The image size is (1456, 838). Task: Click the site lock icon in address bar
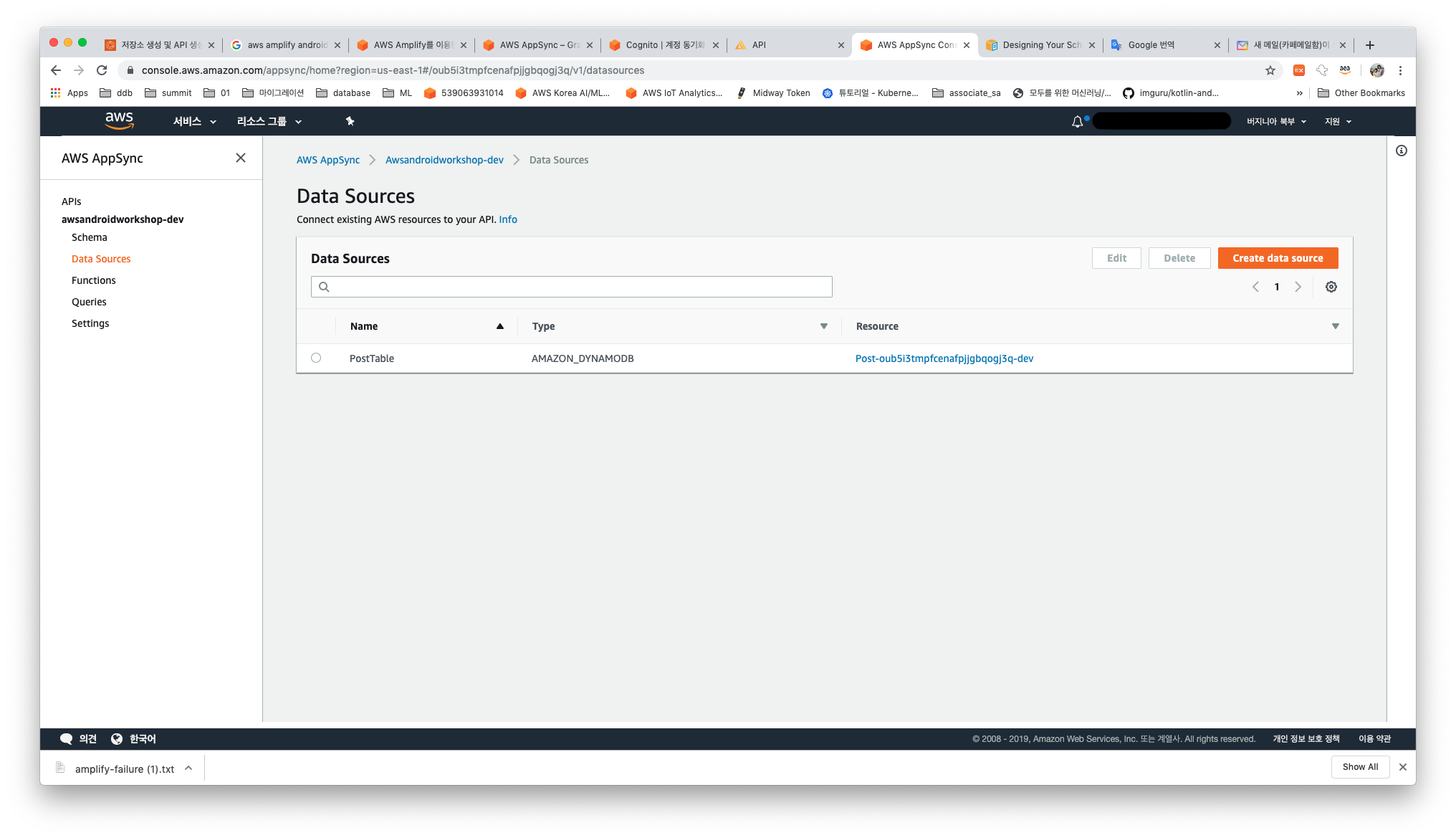[x=130, y=70]
